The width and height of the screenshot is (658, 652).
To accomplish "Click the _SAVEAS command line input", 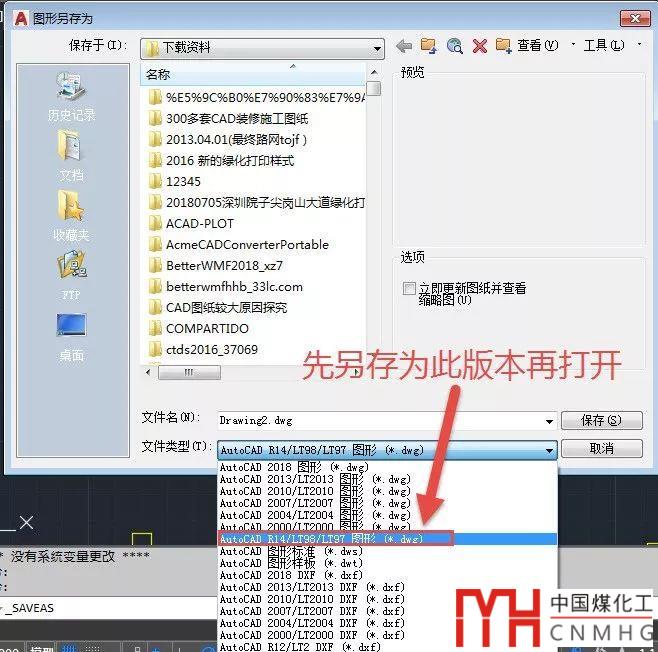I will (109, 608).
